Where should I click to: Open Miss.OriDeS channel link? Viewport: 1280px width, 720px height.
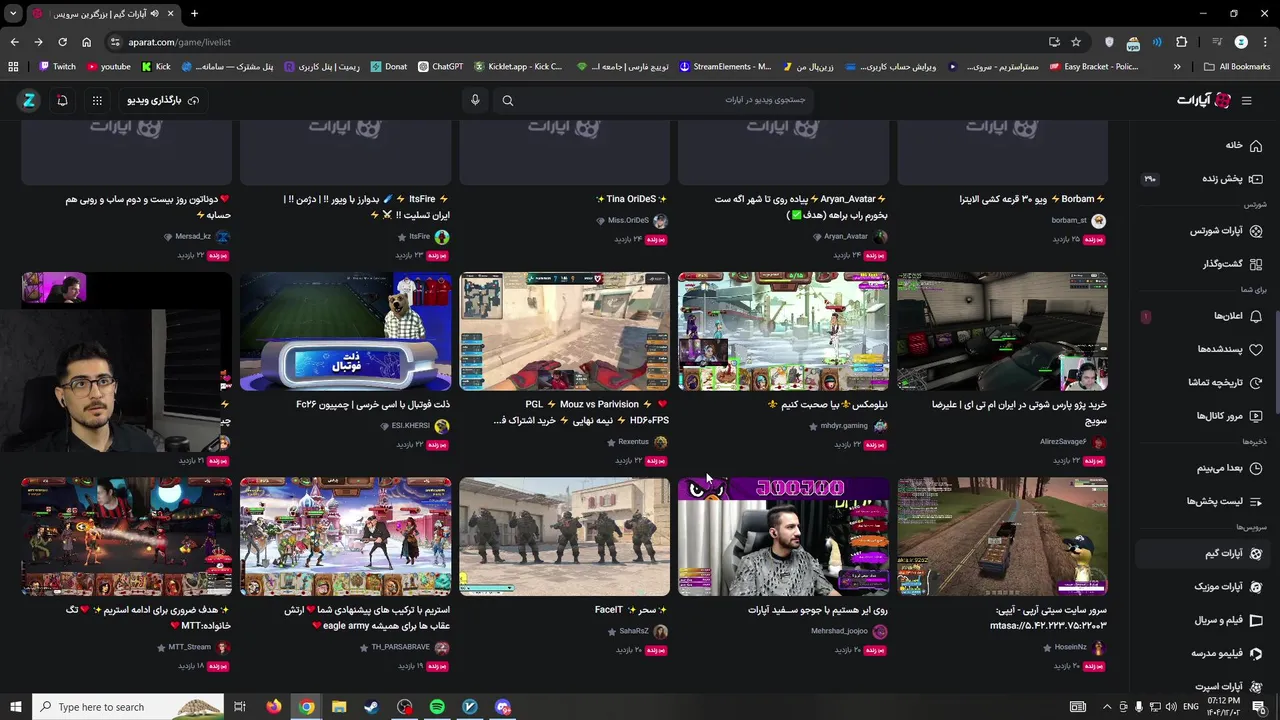click(628, 221)
